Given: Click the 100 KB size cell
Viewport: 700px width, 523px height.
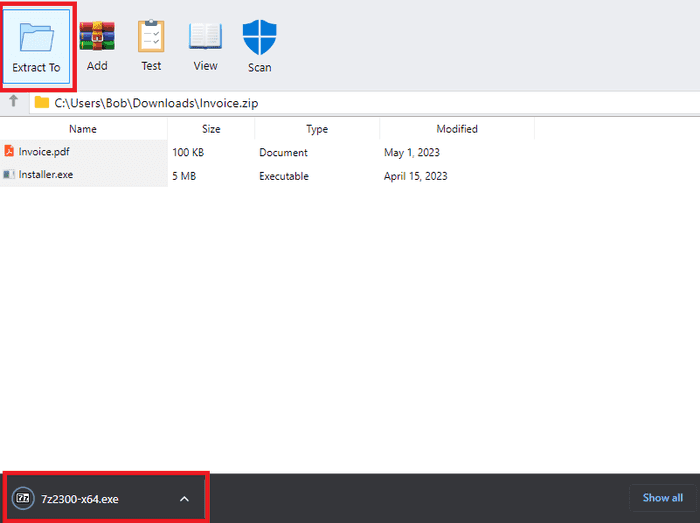Looking at the screenshot, I should coord(188,153).
